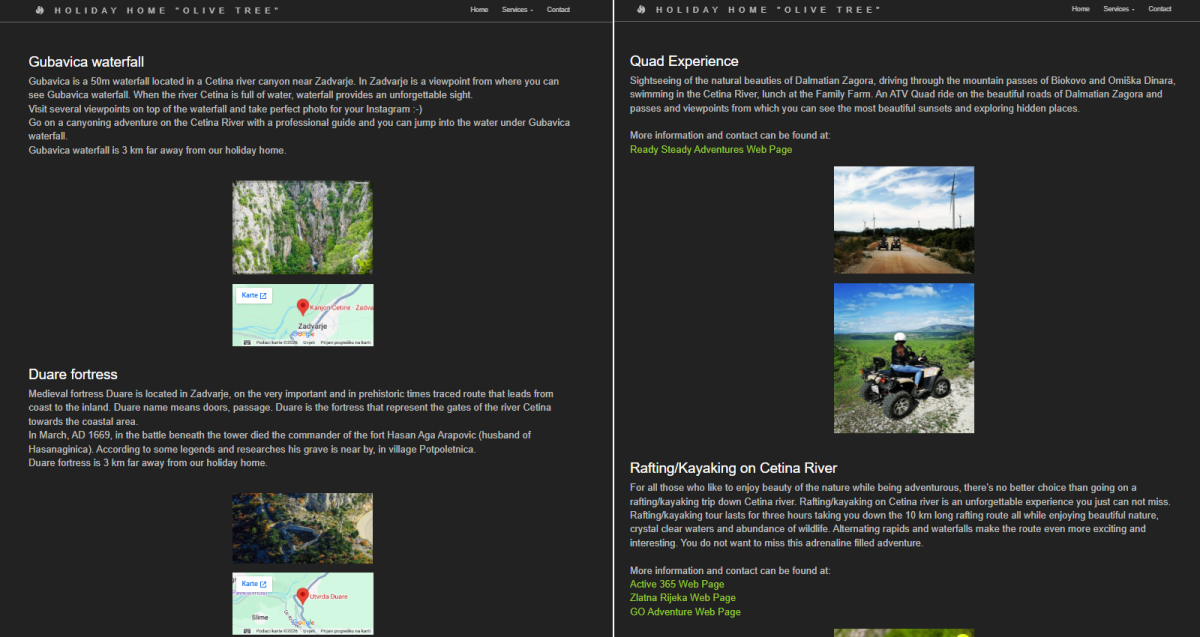Click the red map pin for Utvrda Duare
Image resolution: width=1200 pixels, height=637 pixels.
pos(302,595)
